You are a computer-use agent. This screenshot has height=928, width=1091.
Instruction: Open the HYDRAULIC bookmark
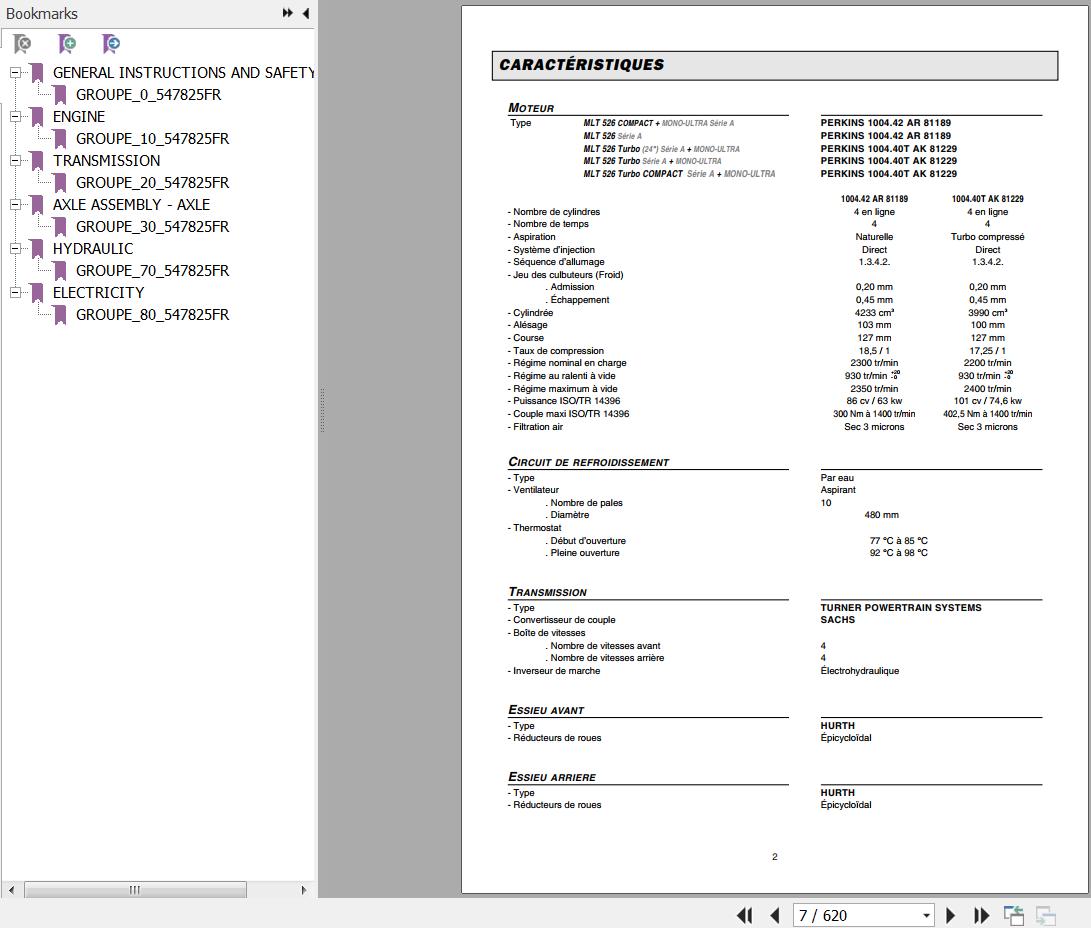coord(93,249)
